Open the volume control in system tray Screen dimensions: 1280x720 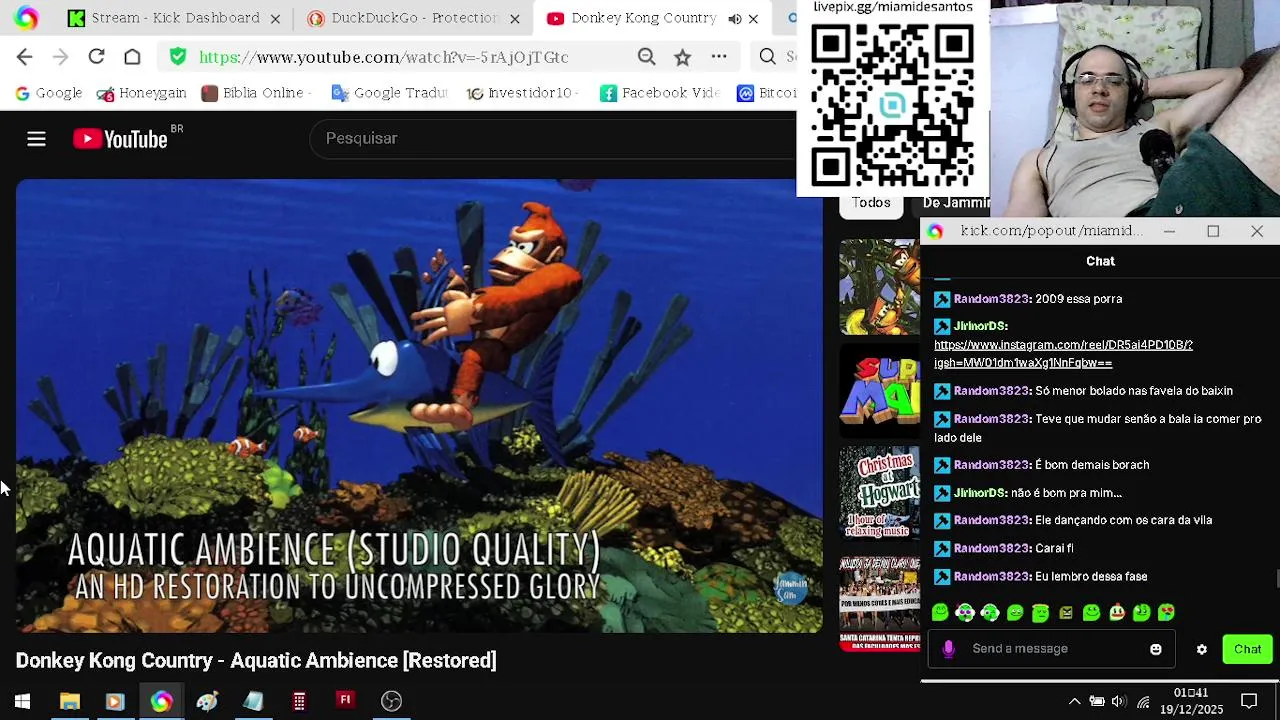point(1119,702)
